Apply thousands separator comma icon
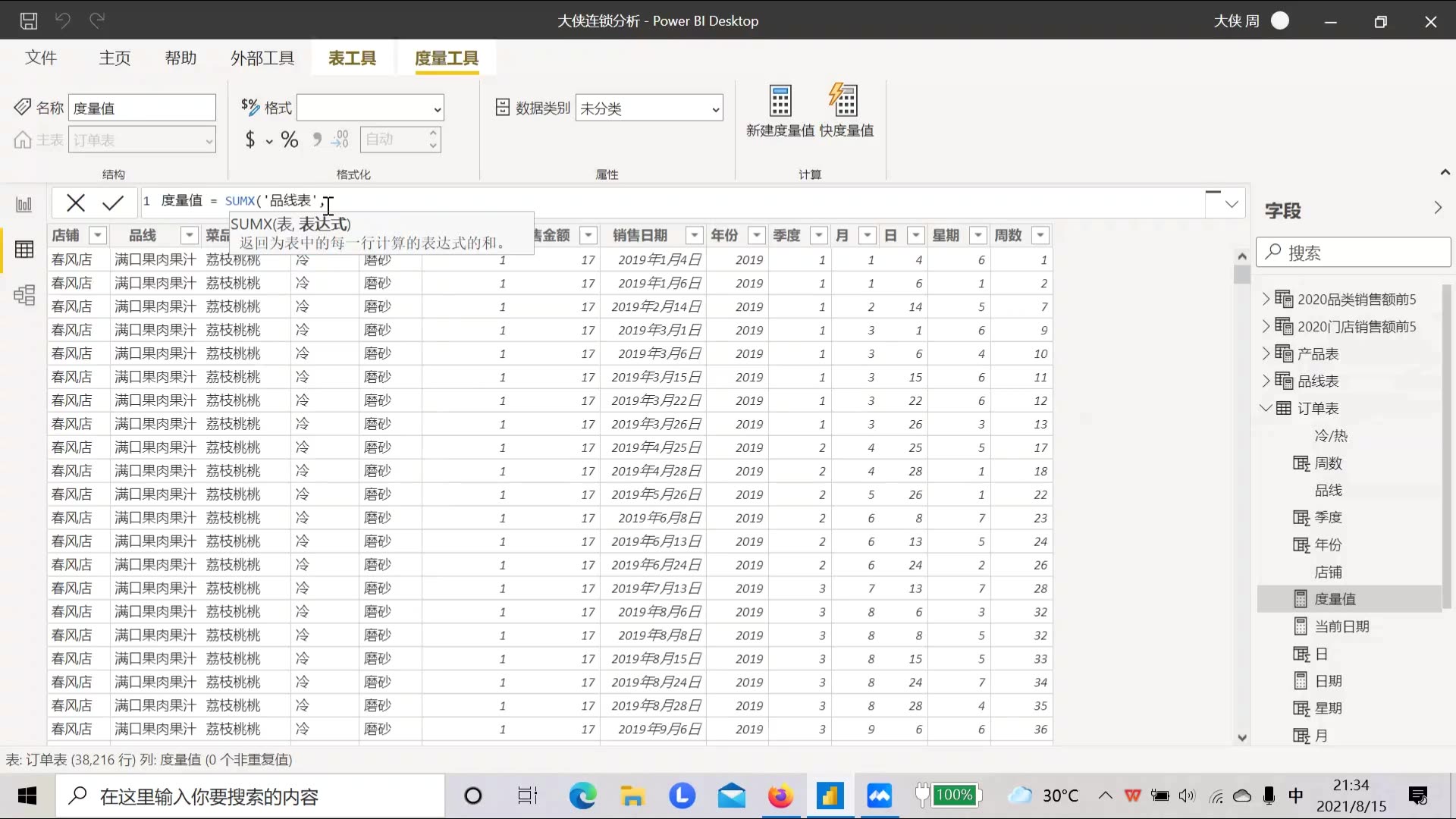The height and width of the screenshot is (819, 1456). (316, 140)
